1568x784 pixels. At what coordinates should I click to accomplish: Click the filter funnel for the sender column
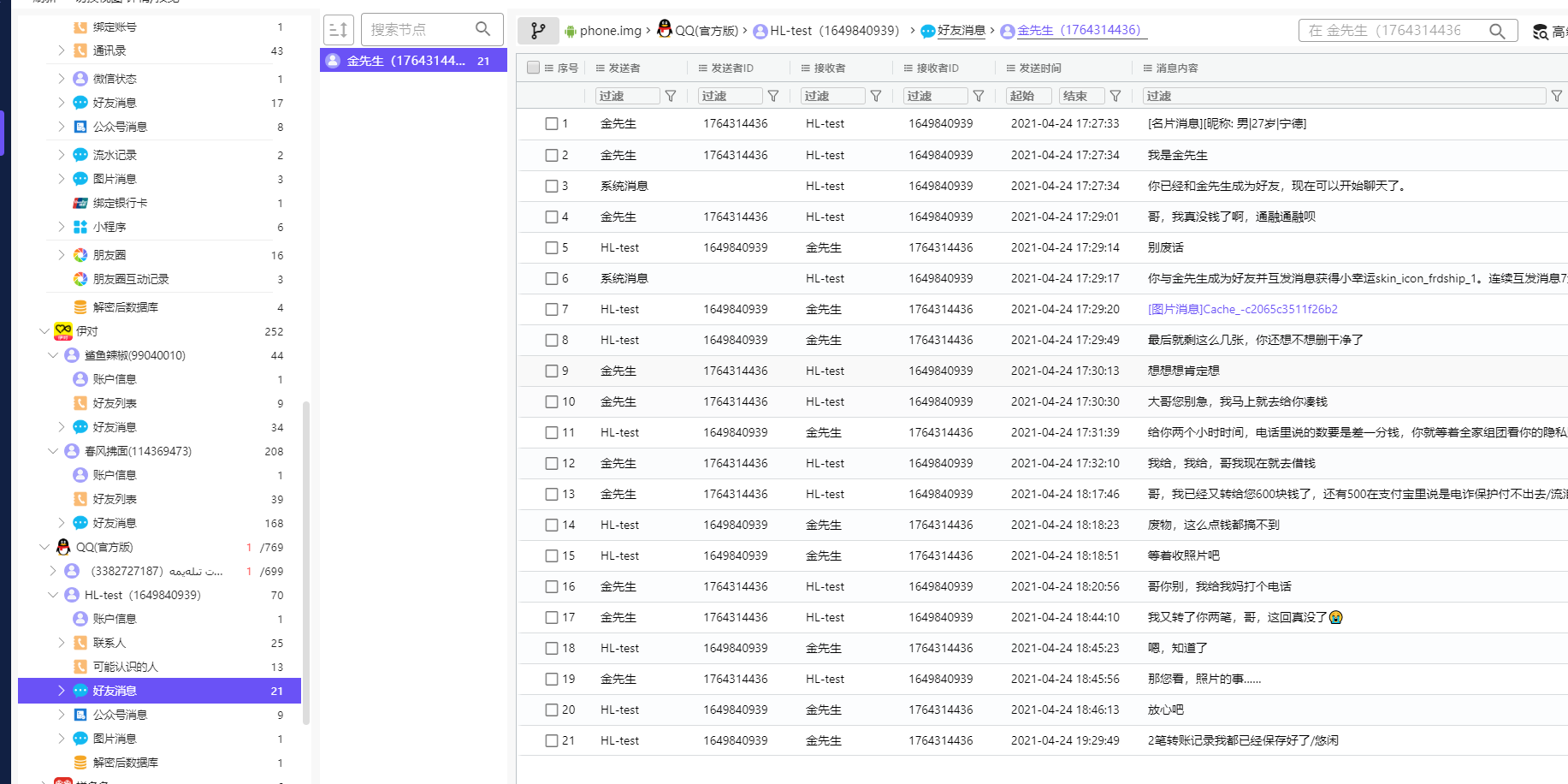(x=671, y=96)
